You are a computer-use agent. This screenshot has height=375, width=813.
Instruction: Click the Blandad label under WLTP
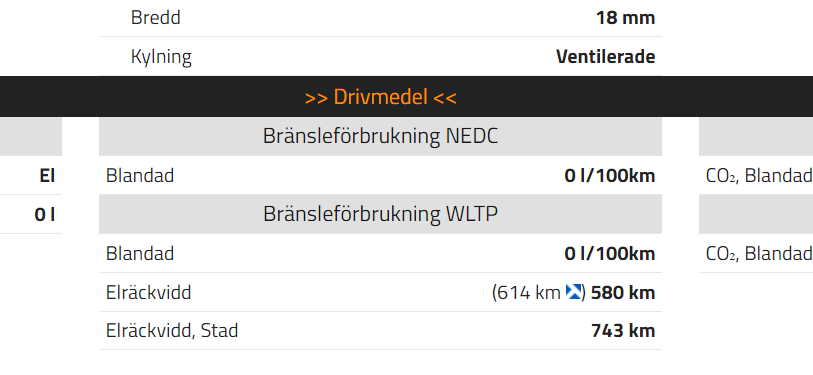click(x=139, y=254)
